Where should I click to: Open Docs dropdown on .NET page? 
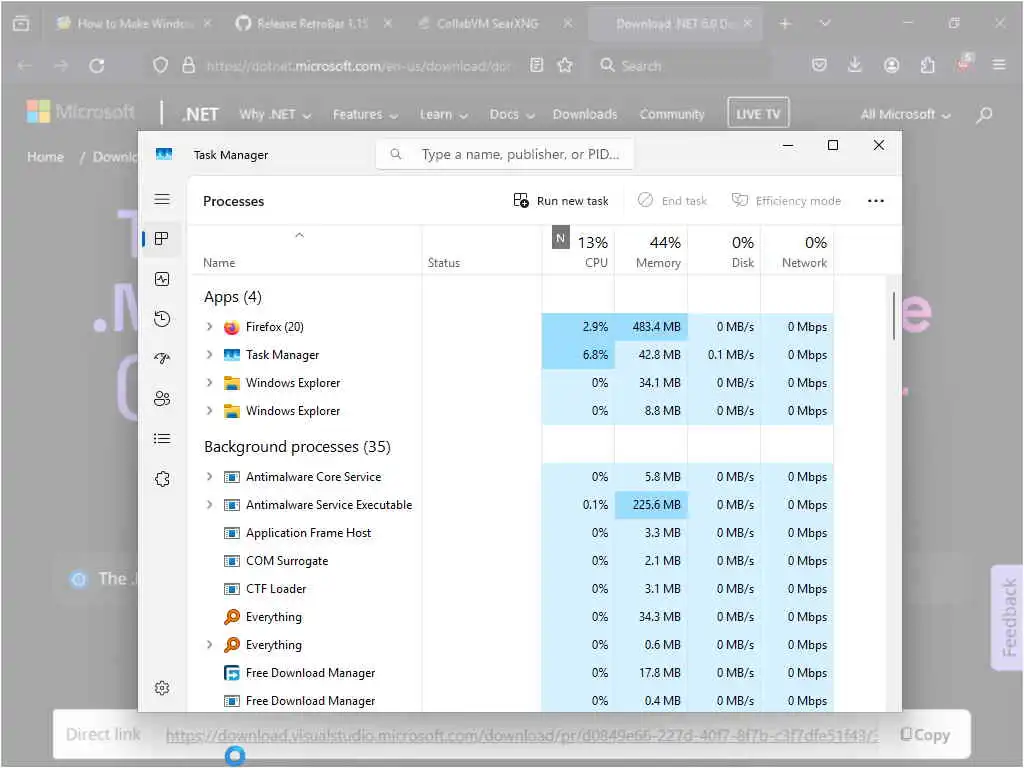point(512,114)
